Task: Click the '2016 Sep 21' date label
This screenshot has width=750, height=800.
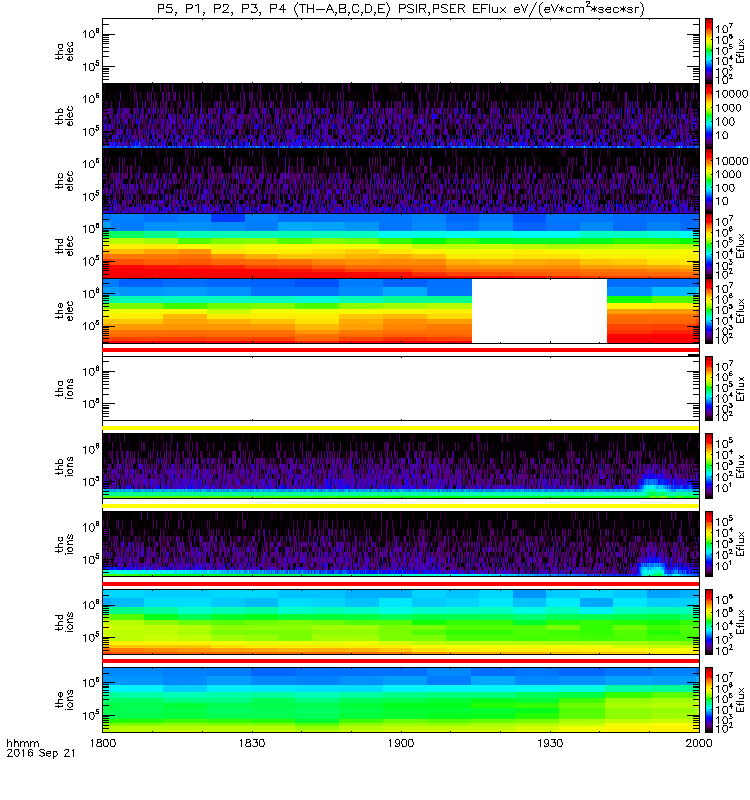Action: pyautogui.click(x=41, y=753)
